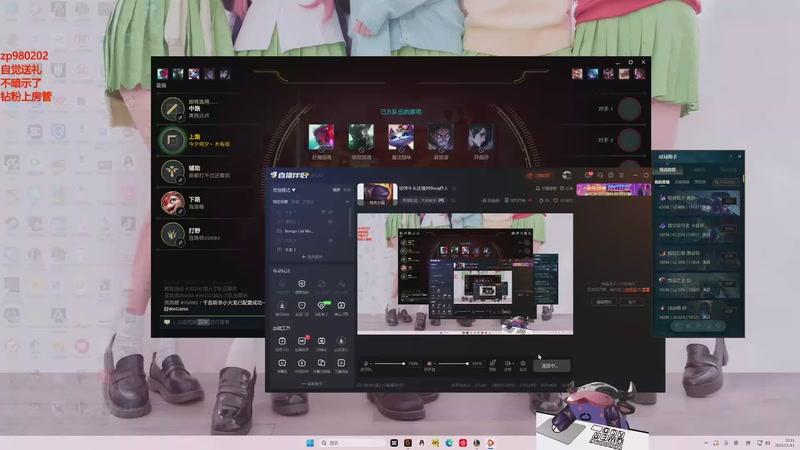800x450 pixels.
Task: Expand more tools at toolbox bottom
Action: pos(312,383)
